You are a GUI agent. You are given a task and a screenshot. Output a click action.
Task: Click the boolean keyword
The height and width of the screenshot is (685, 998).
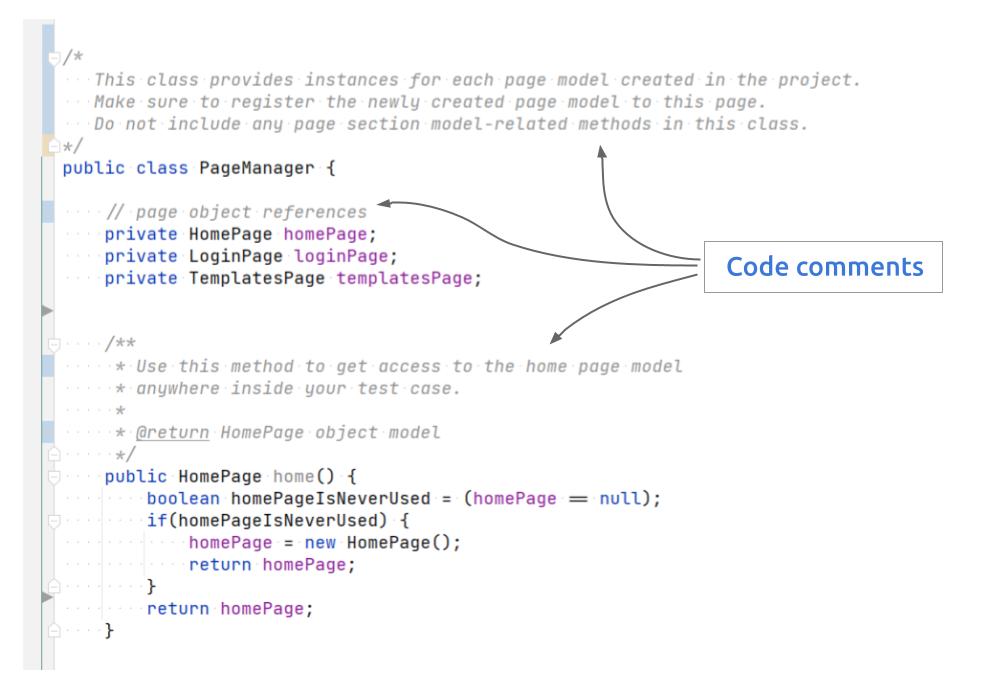click(183, 498)
